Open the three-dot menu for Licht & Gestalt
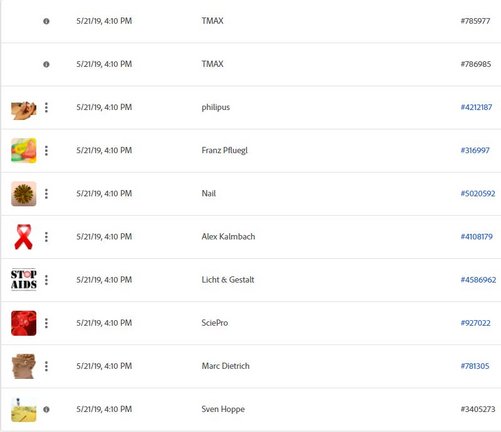 pos(46,280)
